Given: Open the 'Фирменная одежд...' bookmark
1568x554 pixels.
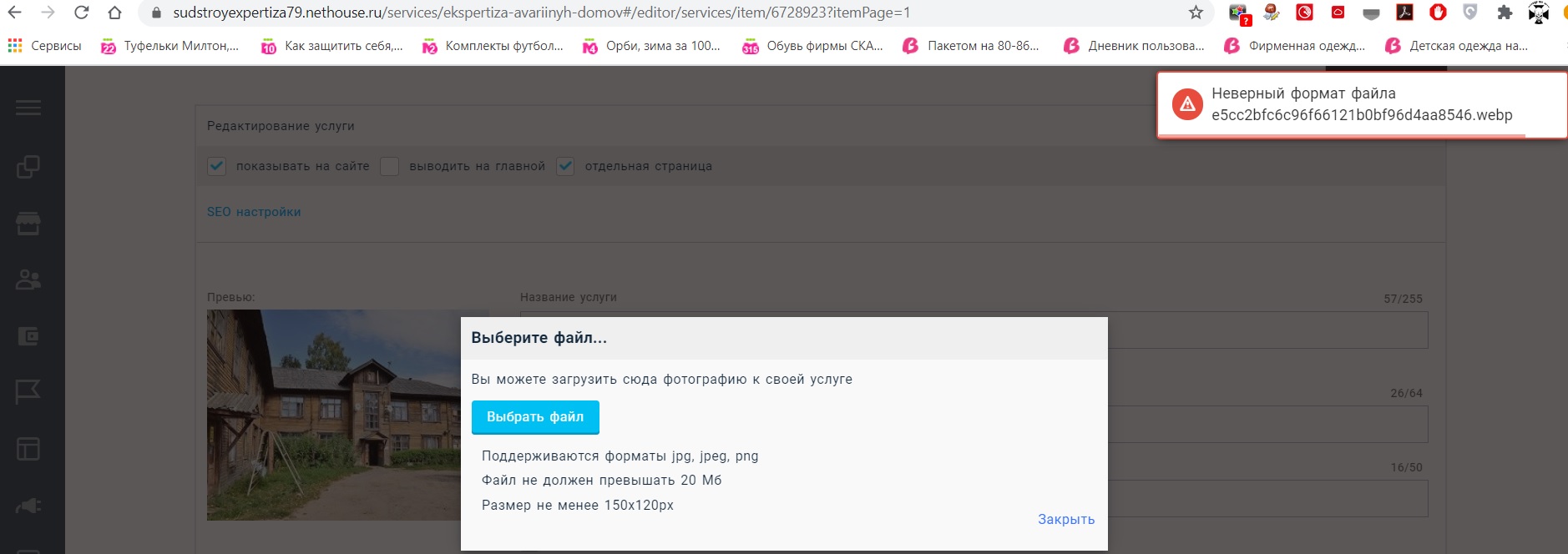Looking at the screenshot, I should click(x=1294, y=46).
